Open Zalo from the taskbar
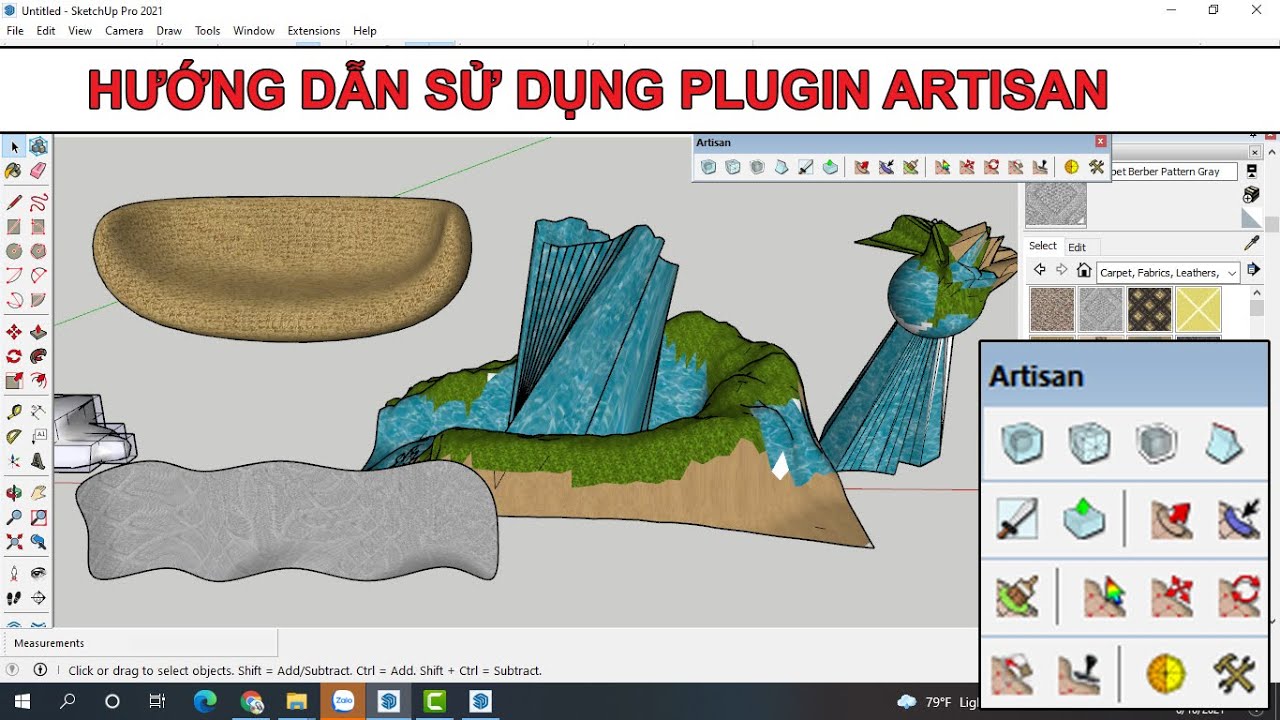1280x720 pixels. click(x=343, y=702)
